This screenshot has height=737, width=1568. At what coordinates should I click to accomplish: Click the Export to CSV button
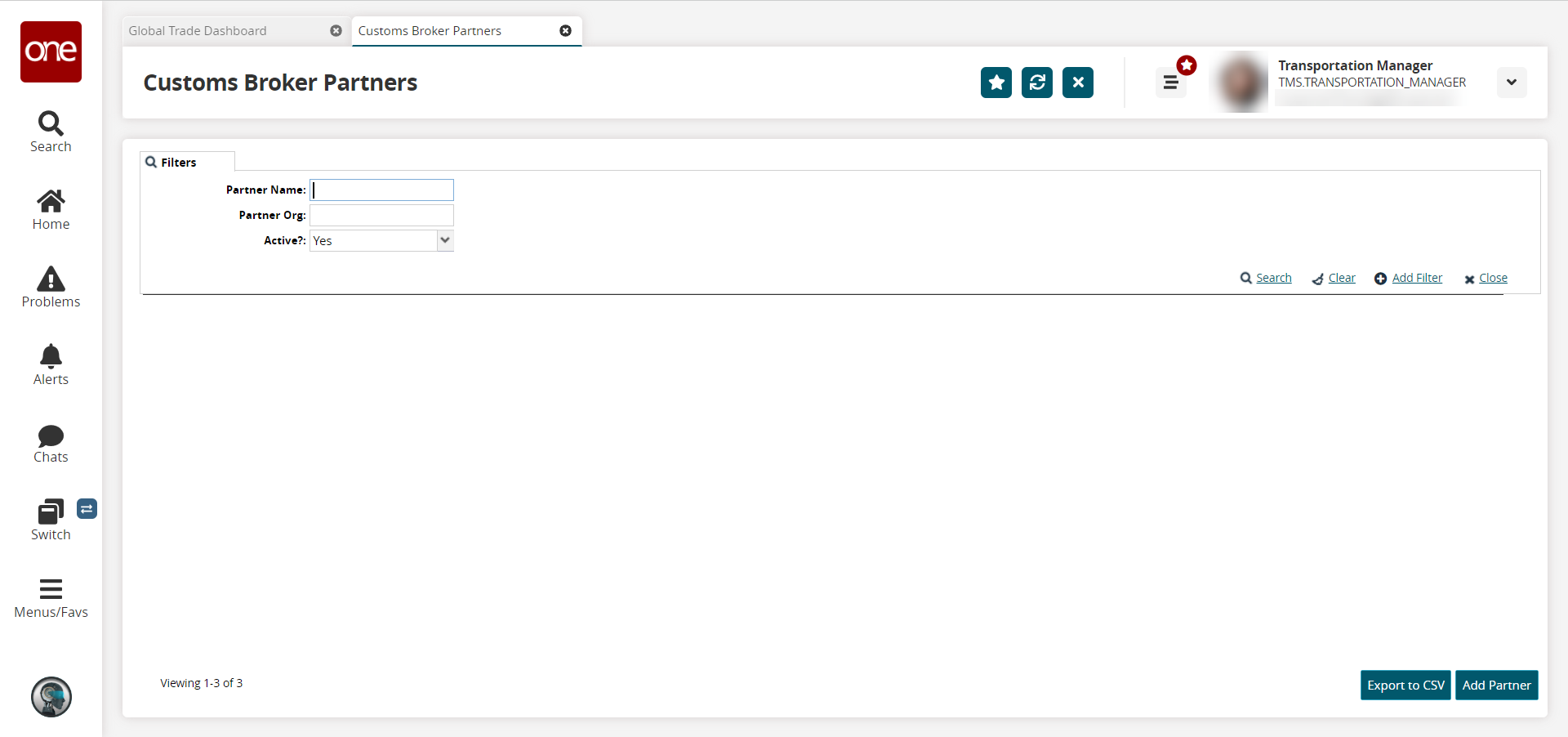point(1405,686)
